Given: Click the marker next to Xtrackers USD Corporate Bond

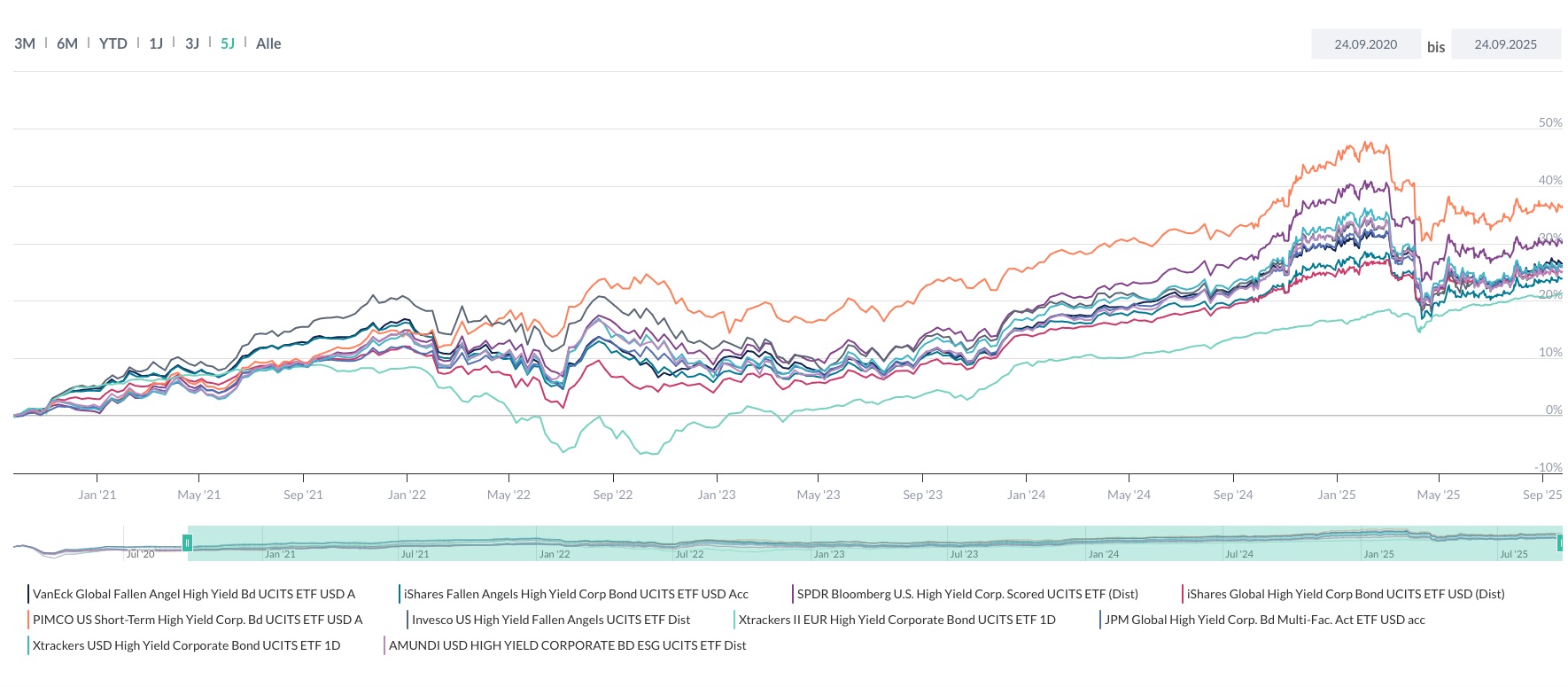Looking at the screenshot, I should pos(27,645).
